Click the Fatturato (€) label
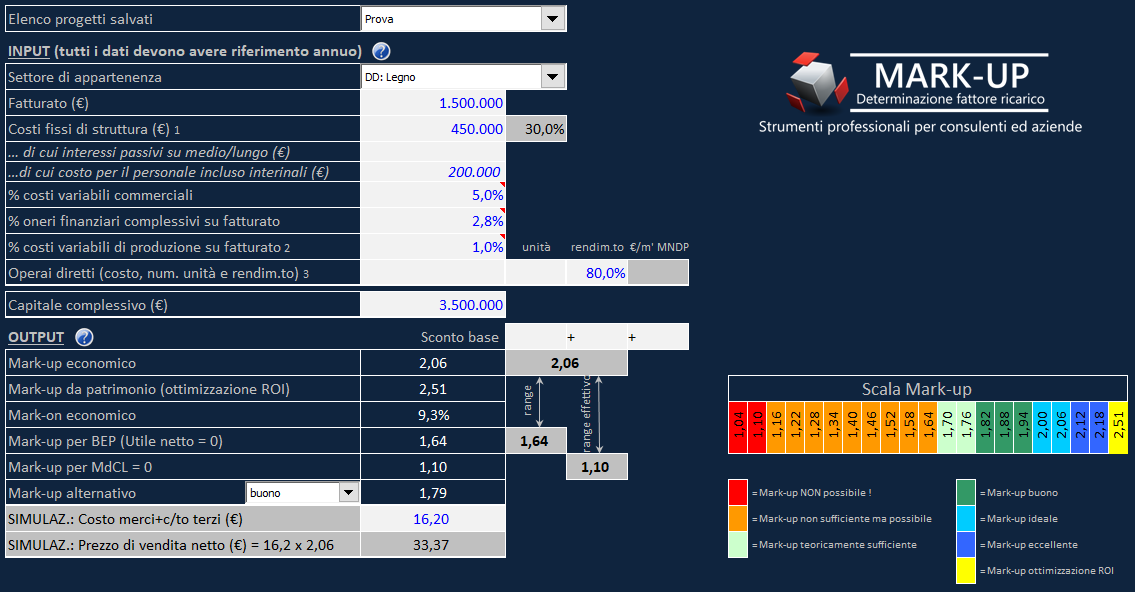 (48, 103)
